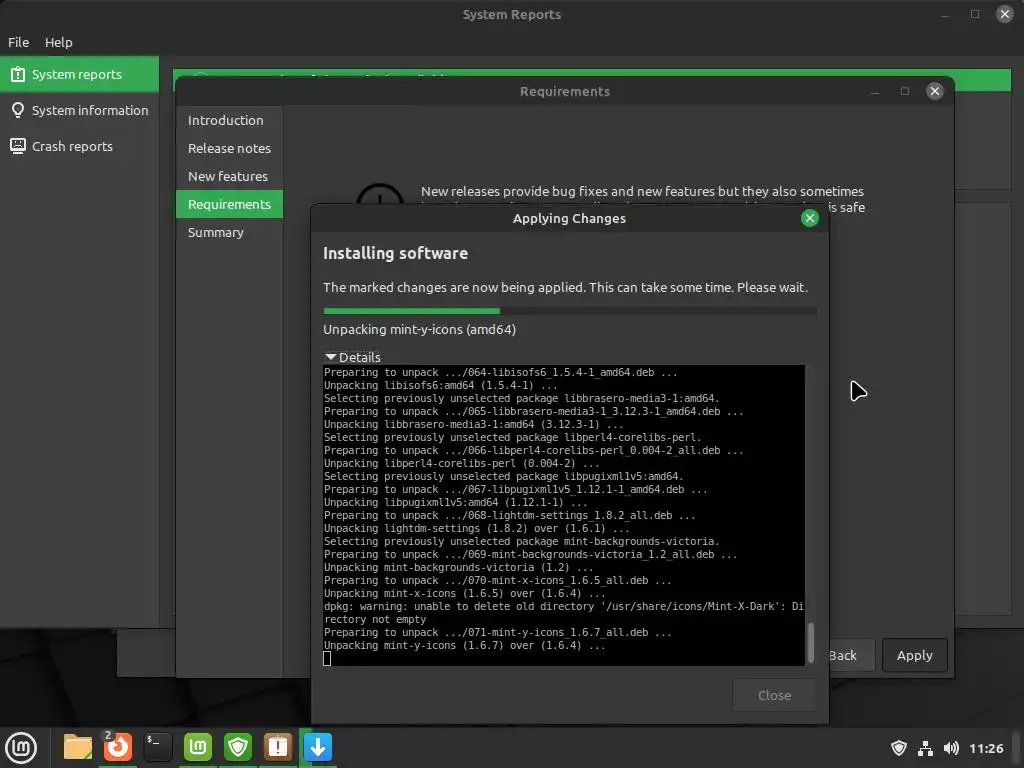Viewport: 1024px width, 768px height.
Task: Click the green Mint logo taskbar app
Action: click(198, 747)
